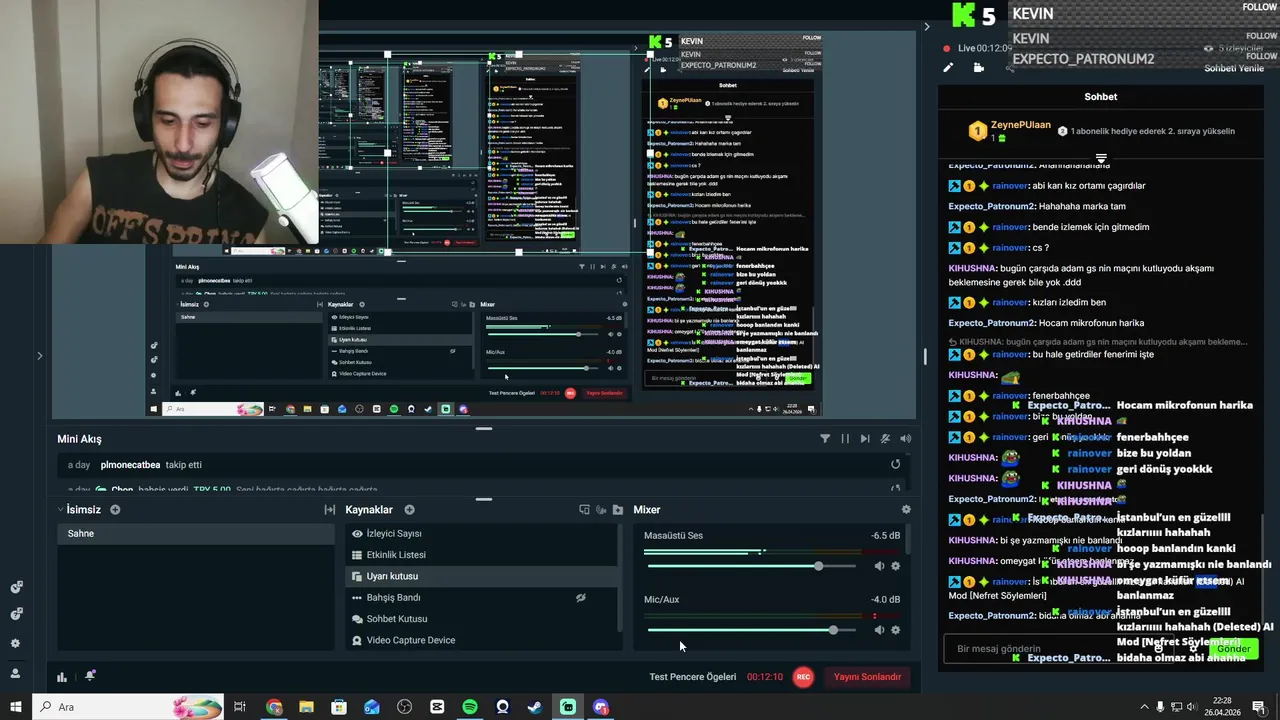Collapse the chat panel with chevron
The image size is (1280, 720).
[926, 27]
